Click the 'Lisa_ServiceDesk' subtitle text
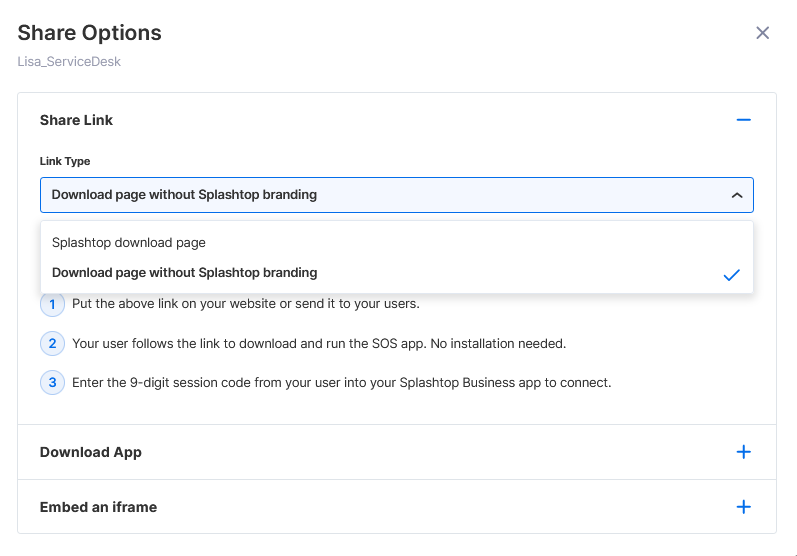The height and width of the screenshot is (556, 797). coord(69,61)
